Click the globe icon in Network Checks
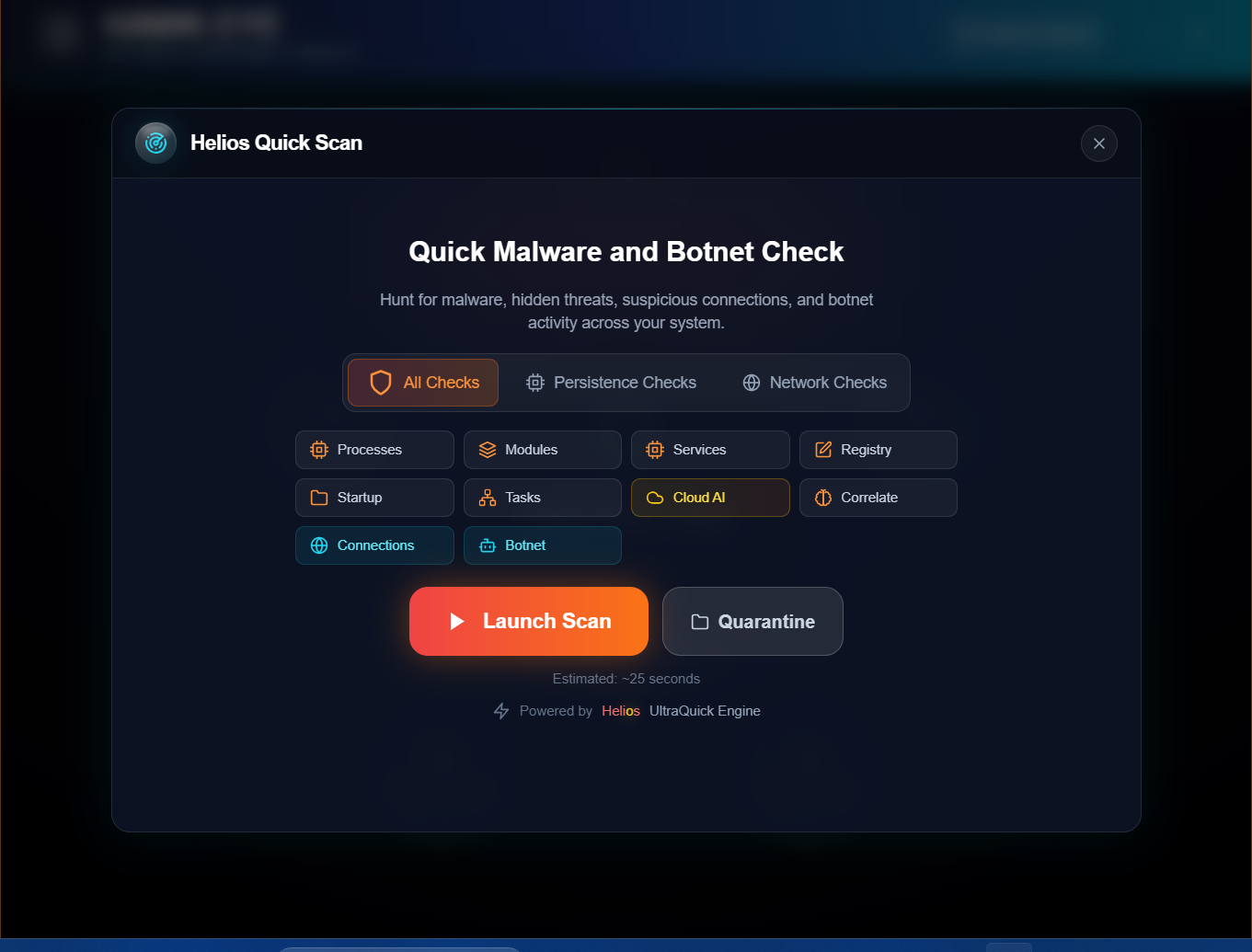The width and height of the screenshot is (1252, 952). pos(752,383)
